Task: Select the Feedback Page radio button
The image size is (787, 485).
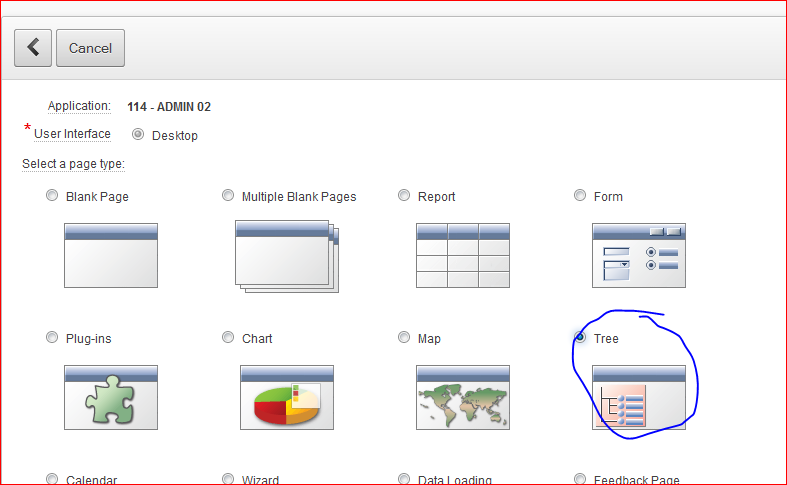Action: click(580, 479)
